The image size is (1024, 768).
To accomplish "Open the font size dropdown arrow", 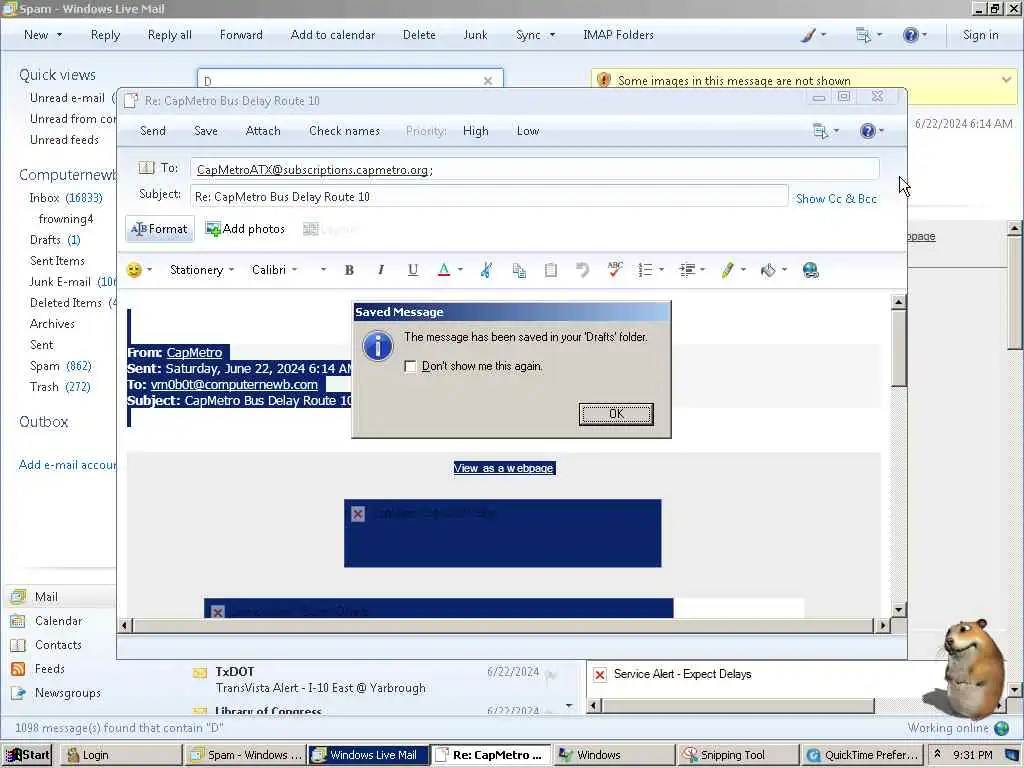I will pyautogui.click(x=323, y=270).
